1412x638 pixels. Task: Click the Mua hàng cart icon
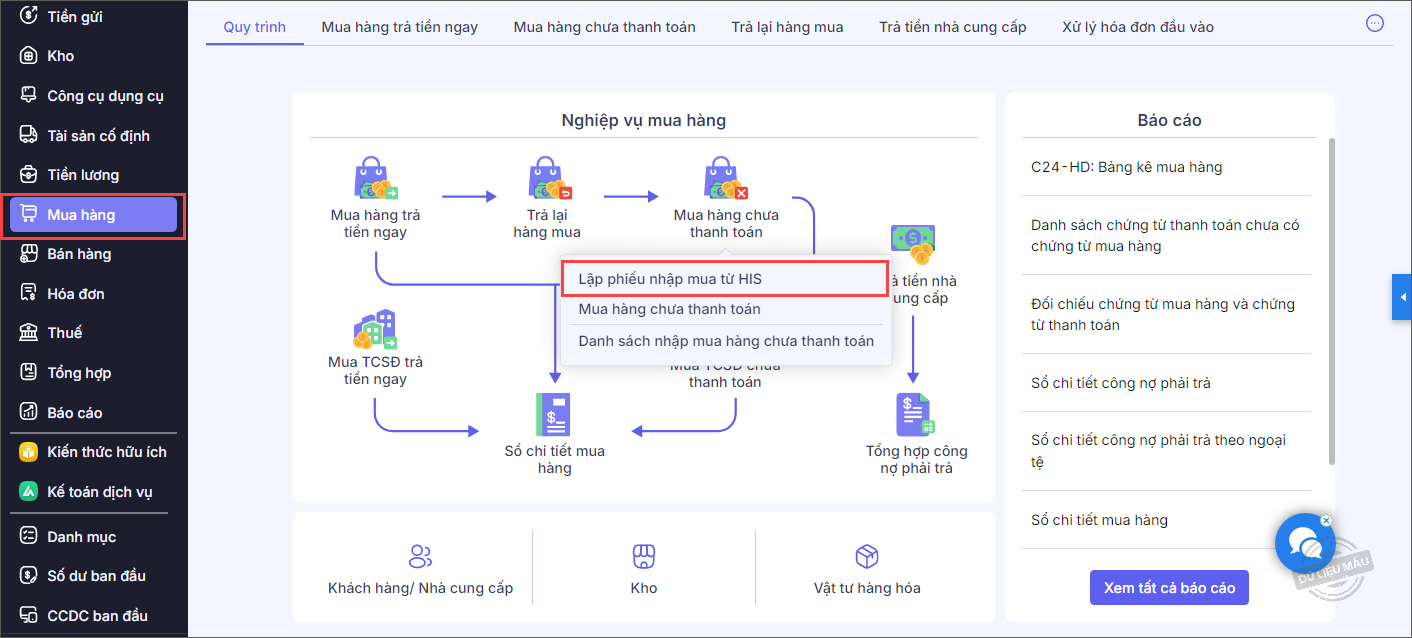point(29,214)
